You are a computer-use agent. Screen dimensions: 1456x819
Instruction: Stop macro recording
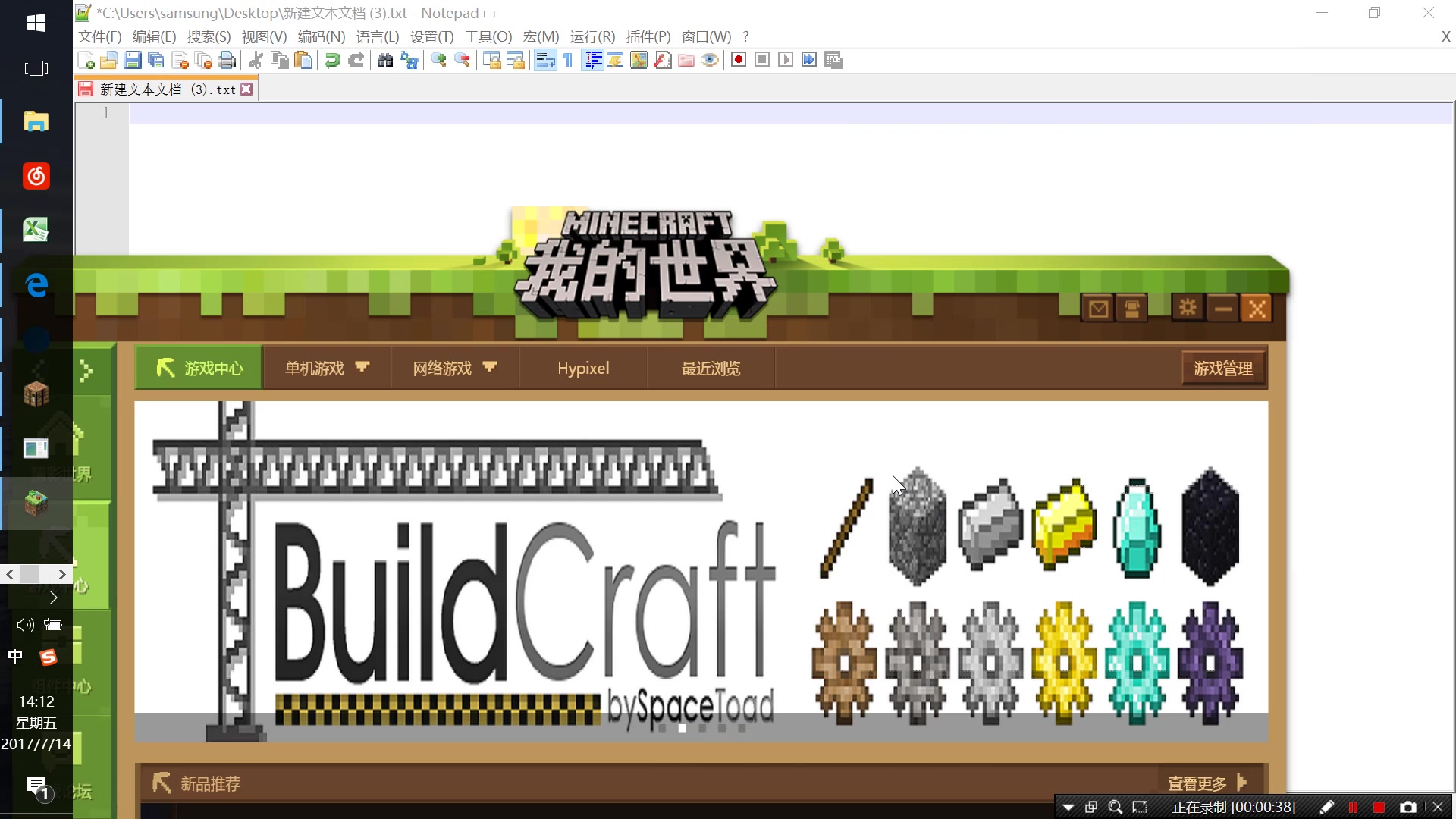[x=762, y=60]
